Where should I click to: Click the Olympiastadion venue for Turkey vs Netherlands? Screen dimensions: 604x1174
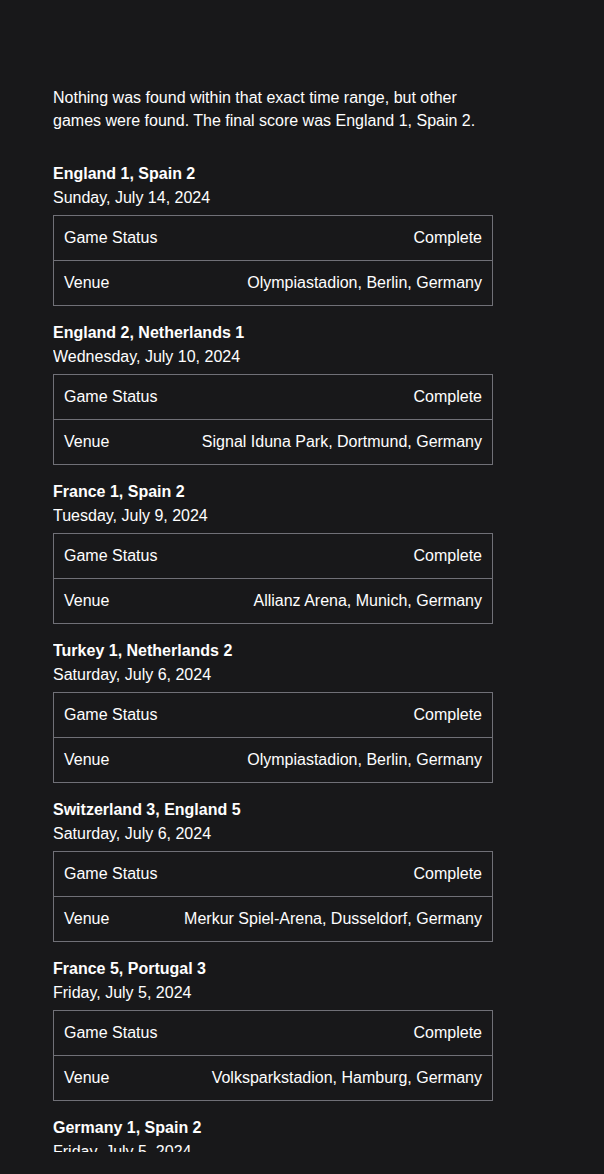coord(364,759)
